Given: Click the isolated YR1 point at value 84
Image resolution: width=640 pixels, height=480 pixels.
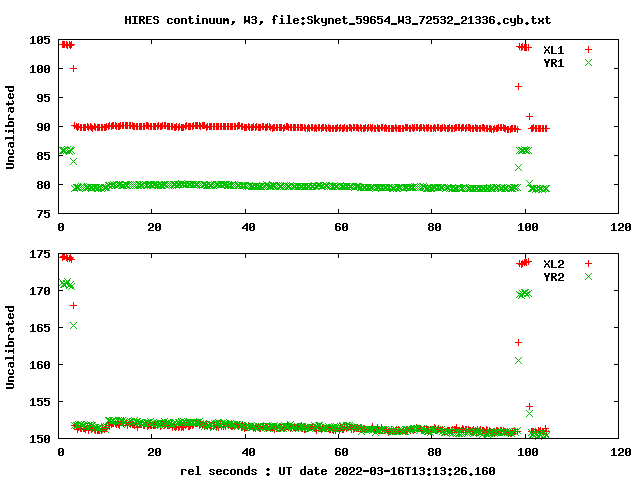Looking at the screenshot, I should click(73, 162).
